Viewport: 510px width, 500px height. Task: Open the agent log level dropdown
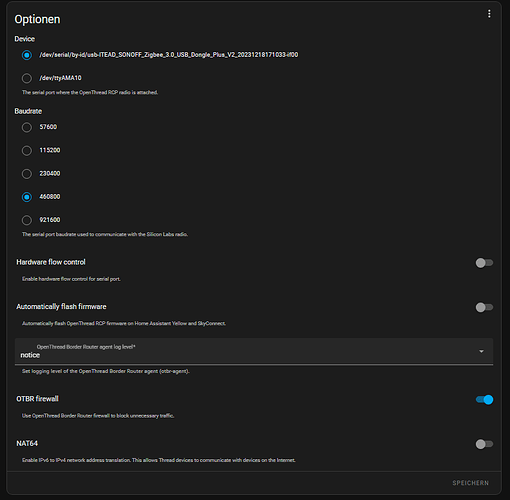[x=254, y=351]
